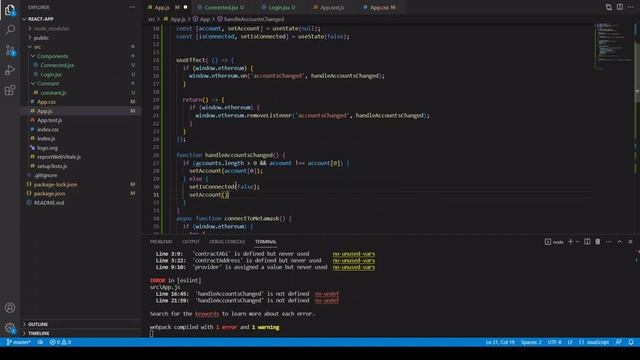Click first no-unused-vars link in terminal
640x360 pixels.
point(353,253)
